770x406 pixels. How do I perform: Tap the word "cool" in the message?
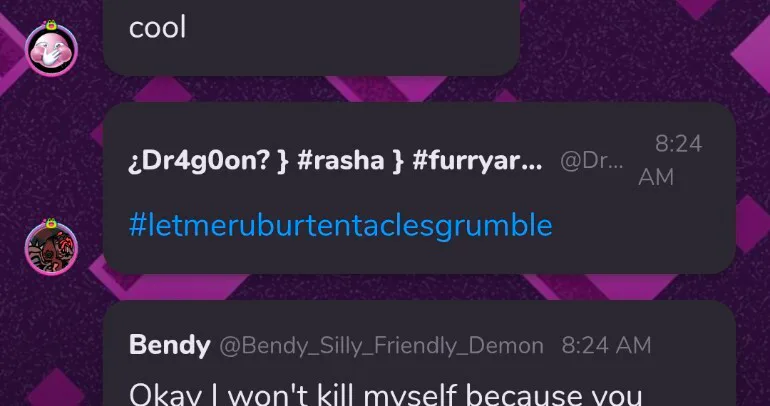[x=158, y=27]
